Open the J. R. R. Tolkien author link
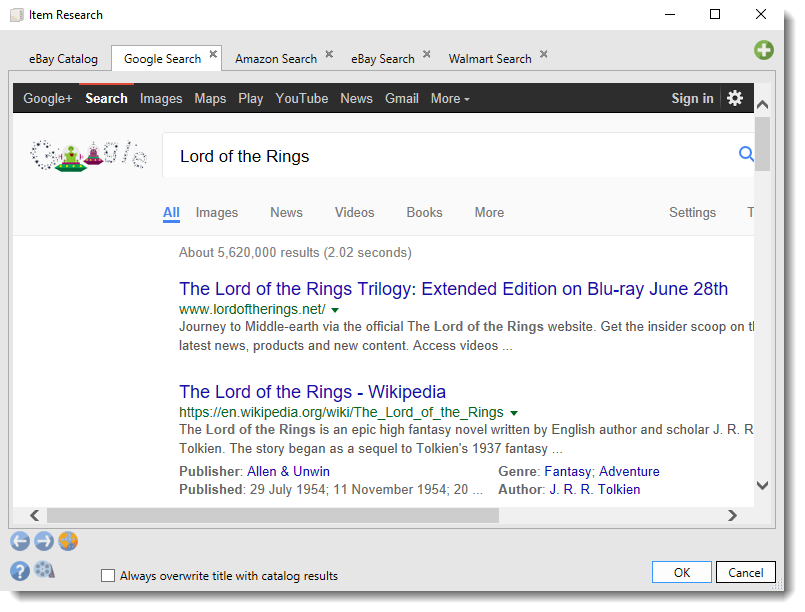The height and width of the screenshot is (612, 805). pos(595,489)
